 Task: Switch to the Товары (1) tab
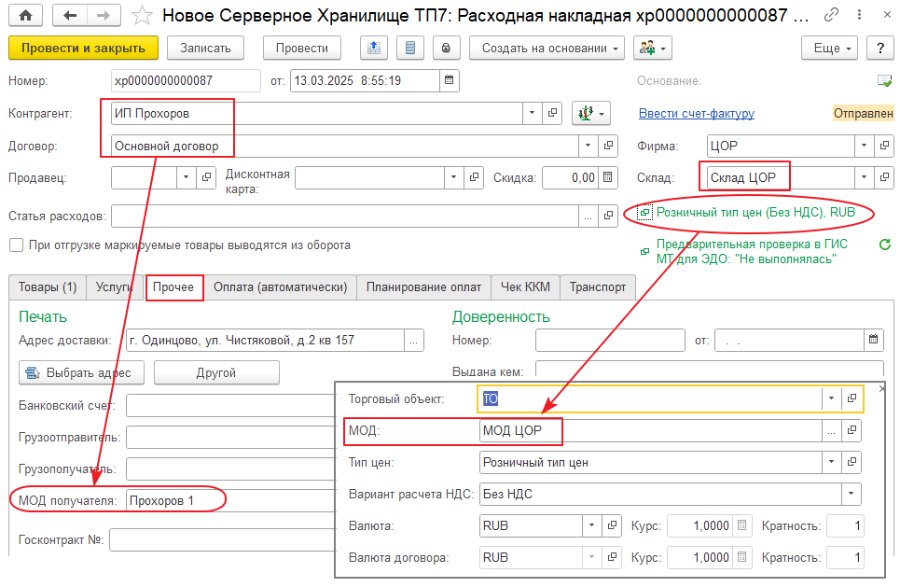click(48, 287)
